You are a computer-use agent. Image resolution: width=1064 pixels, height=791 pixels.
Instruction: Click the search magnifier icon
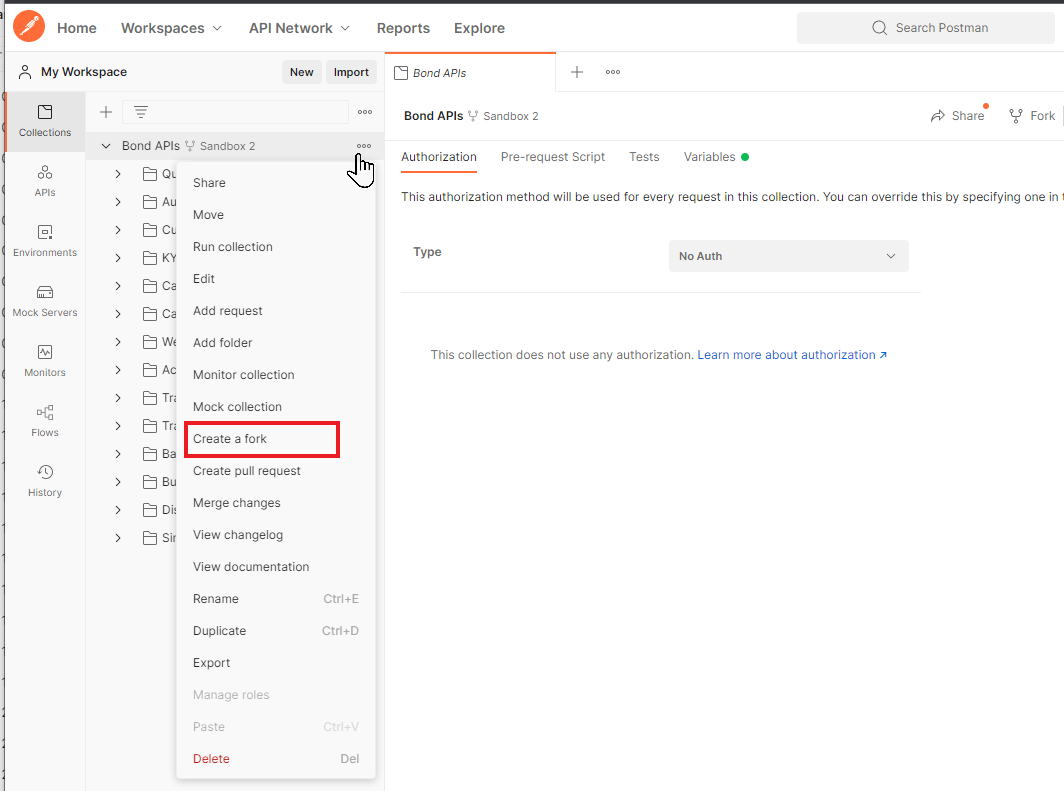(879, 28)
